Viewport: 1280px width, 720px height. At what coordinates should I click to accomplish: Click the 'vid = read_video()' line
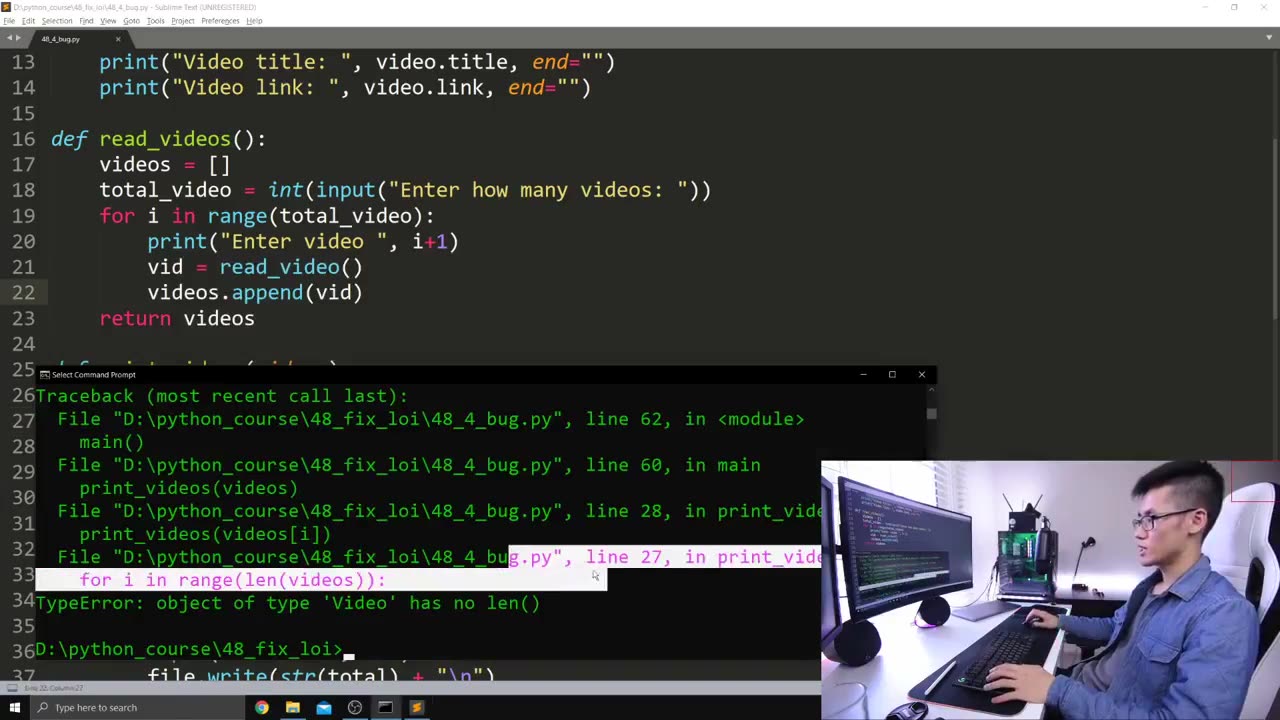click(x=255, y=267)
